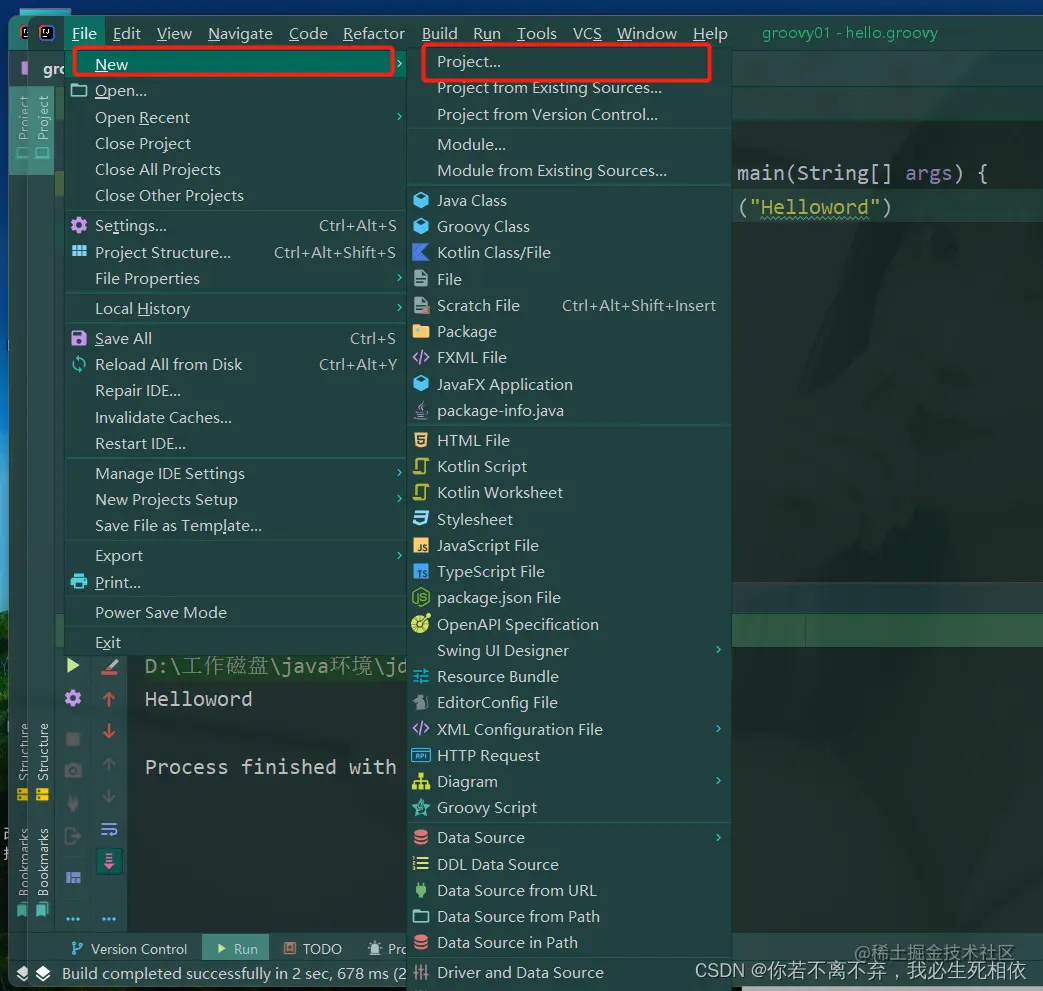Click the "Helloword" string in editor
1043x991 pixels.
[x=815, y=208]
